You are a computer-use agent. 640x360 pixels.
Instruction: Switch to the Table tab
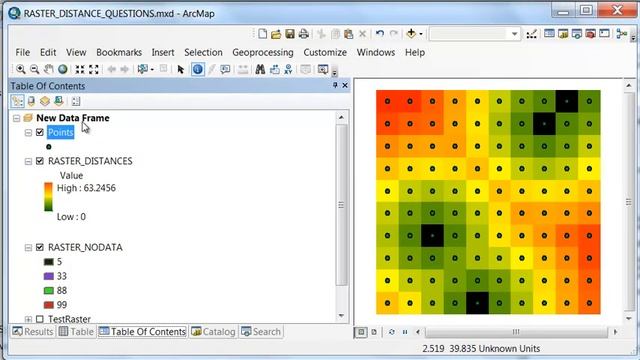click(x=76, y=331)
